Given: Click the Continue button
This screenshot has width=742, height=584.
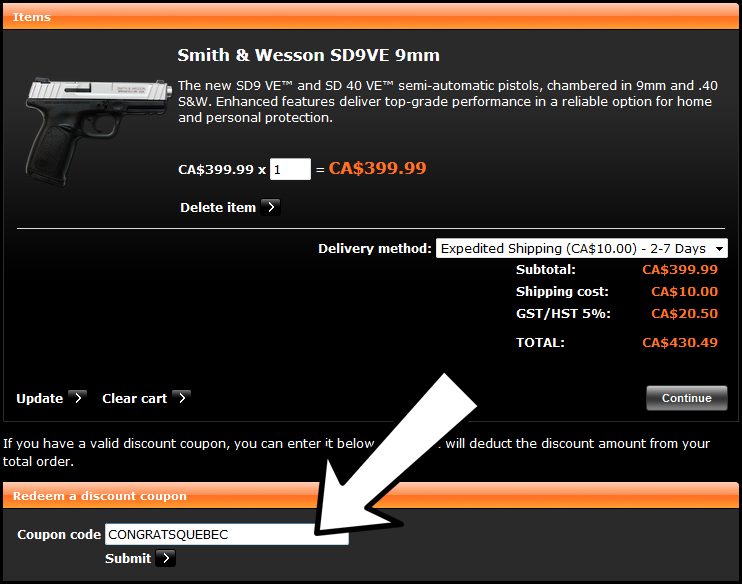Looking at the screenshot, I should point(687,398).
